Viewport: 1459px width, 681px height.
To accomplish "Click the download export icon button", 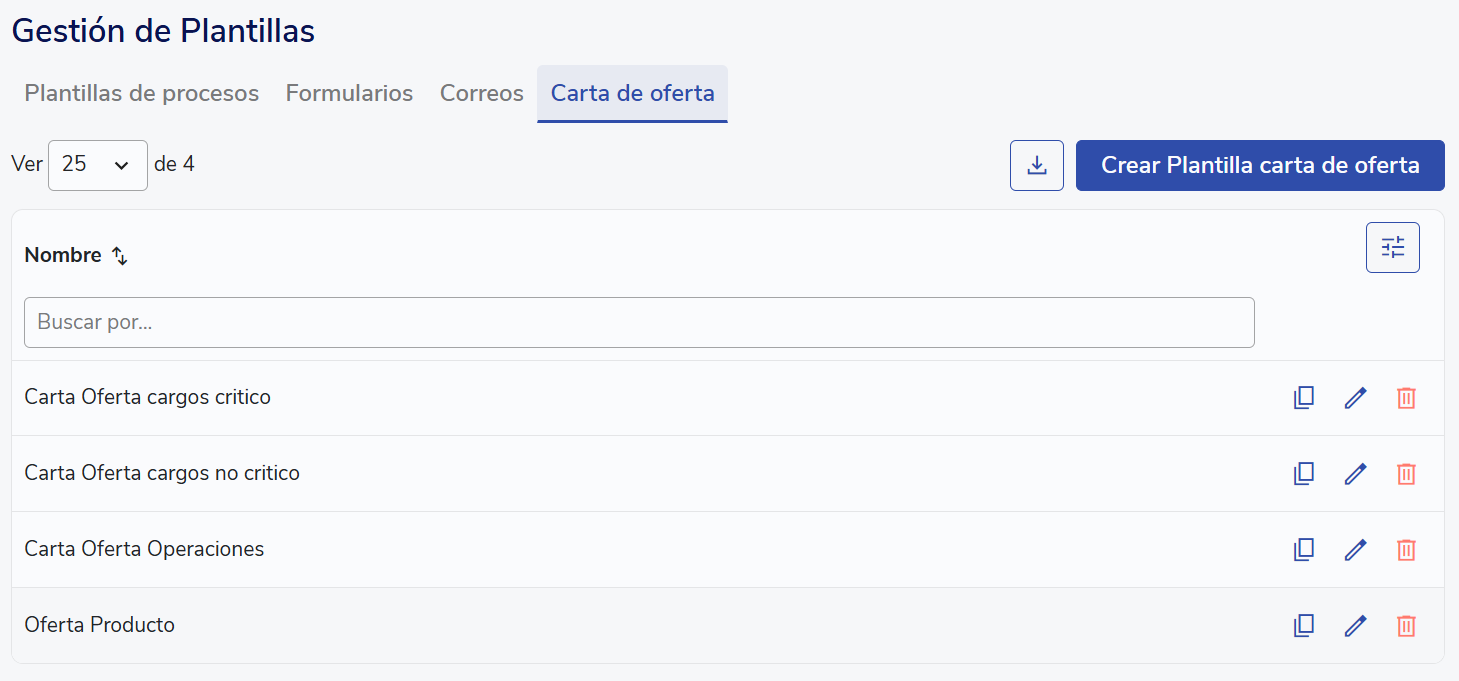I will (x=1037, y=165).
